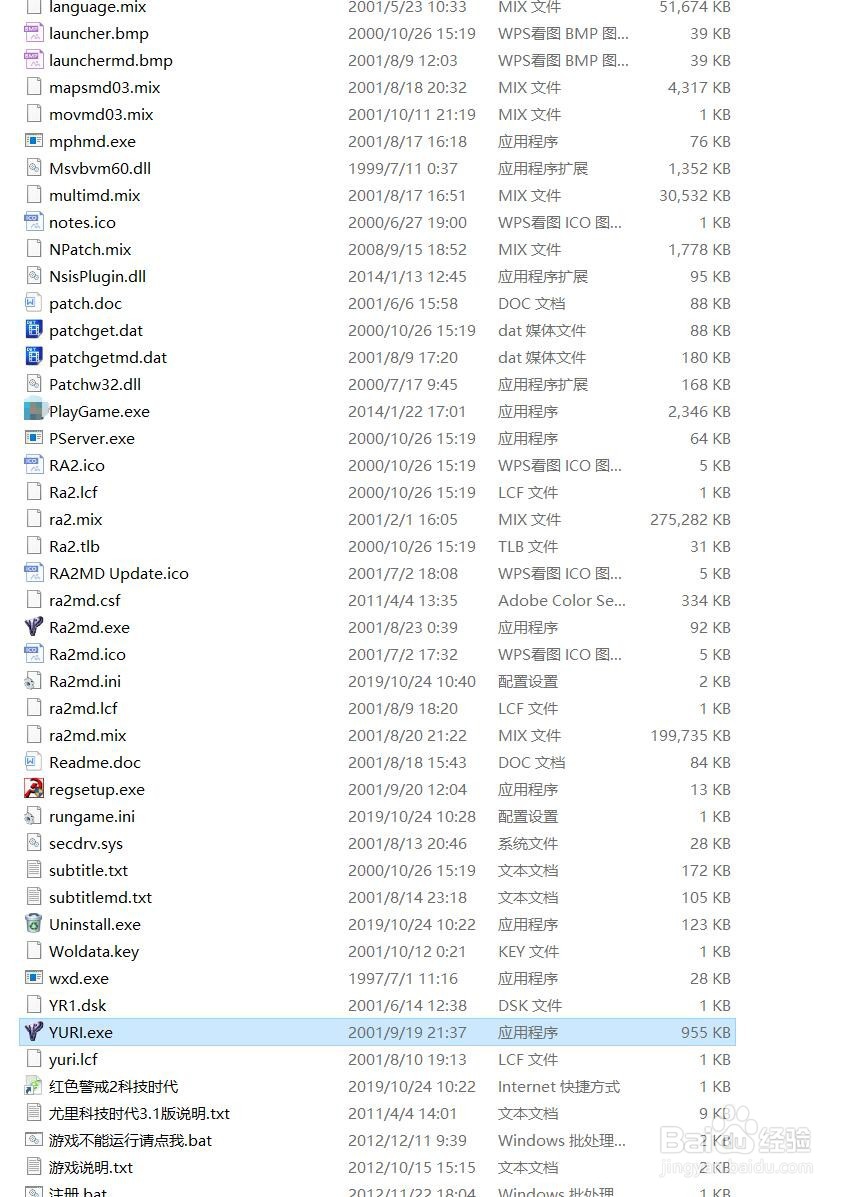Select file name multimd.mix
This screenshot has width=860, height=1197.
95,195
